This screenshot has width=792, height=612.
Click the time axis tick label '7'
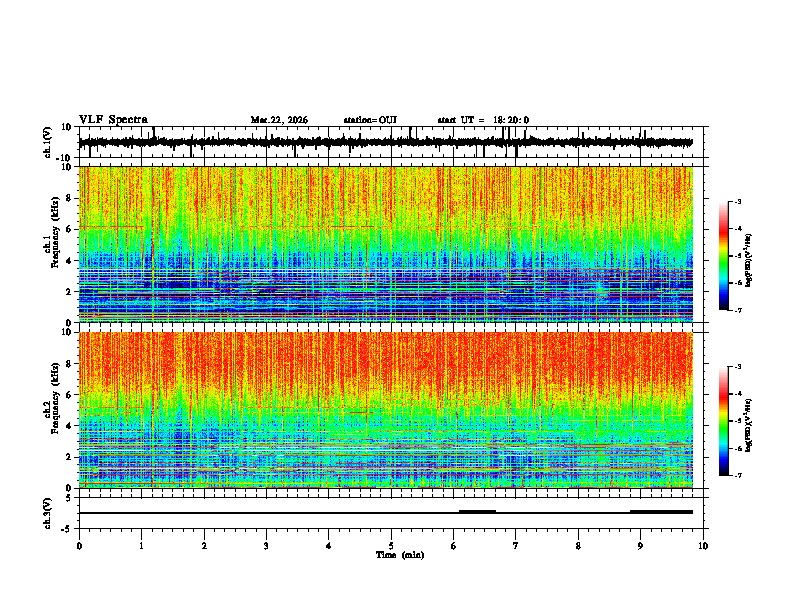tap(516, 546)
